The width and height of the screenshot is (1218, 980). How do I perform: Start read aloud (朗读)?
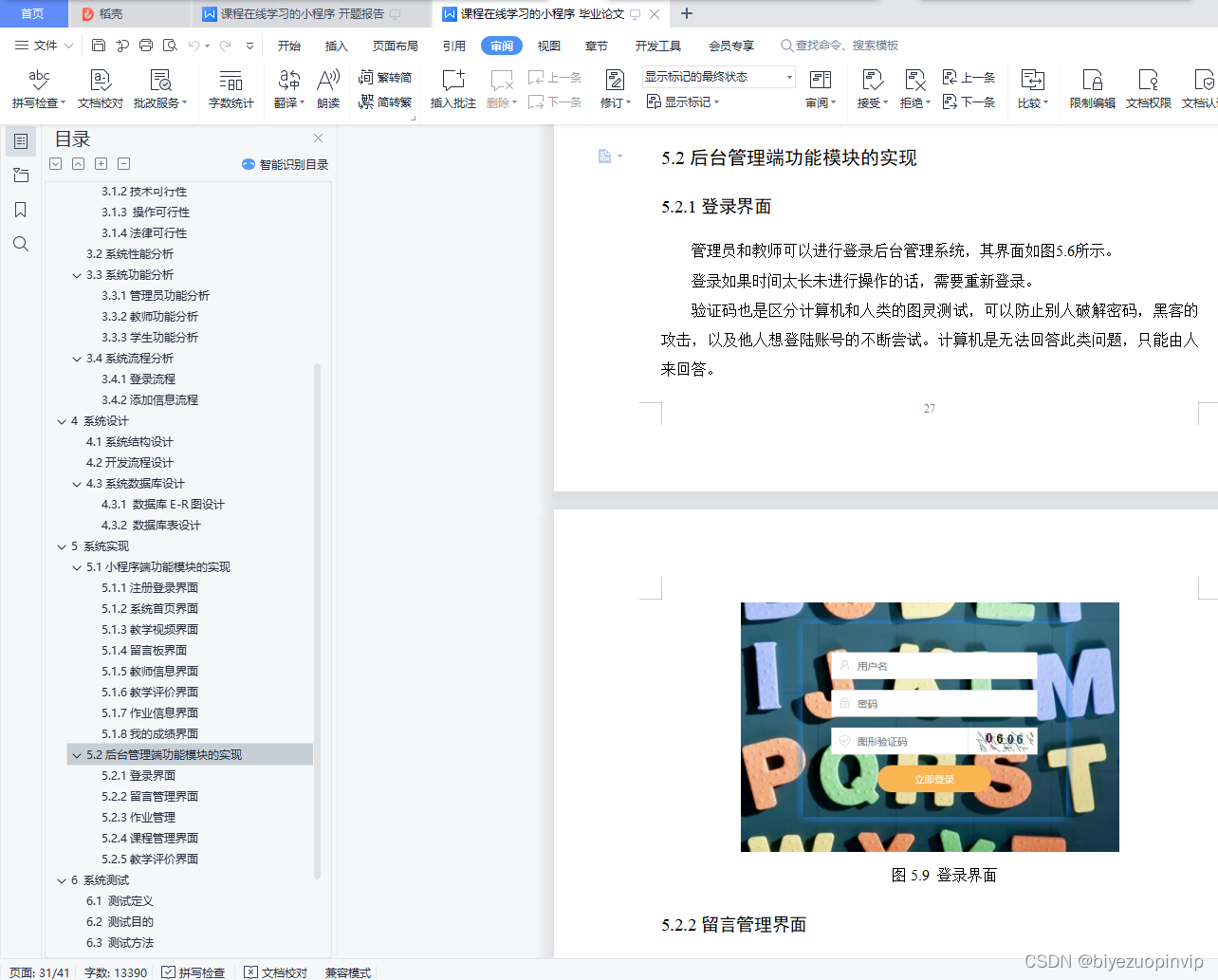click(x=328, y=88)
